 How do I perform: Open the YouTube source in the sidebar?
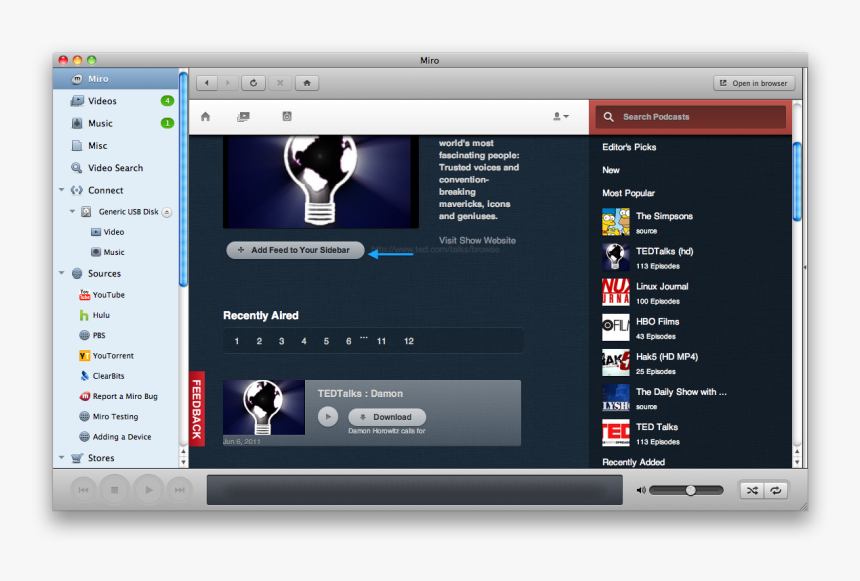click(x=104, y=294)
